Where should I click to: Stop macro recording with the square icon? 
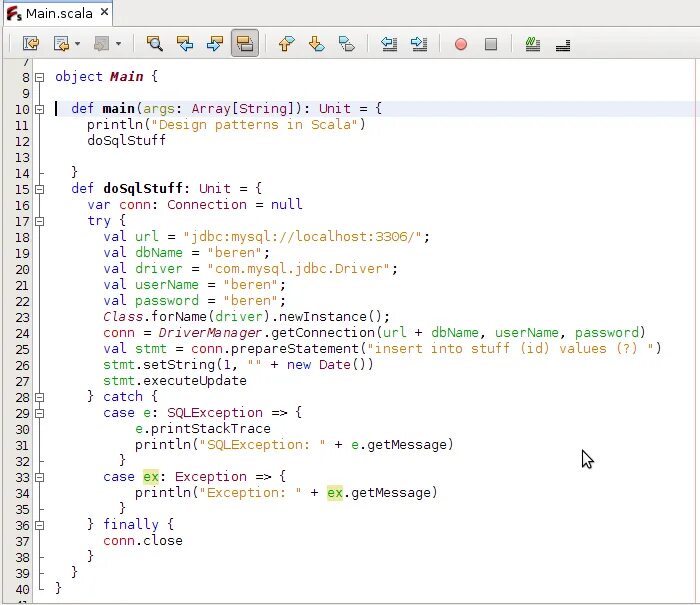tap(491, 44)
